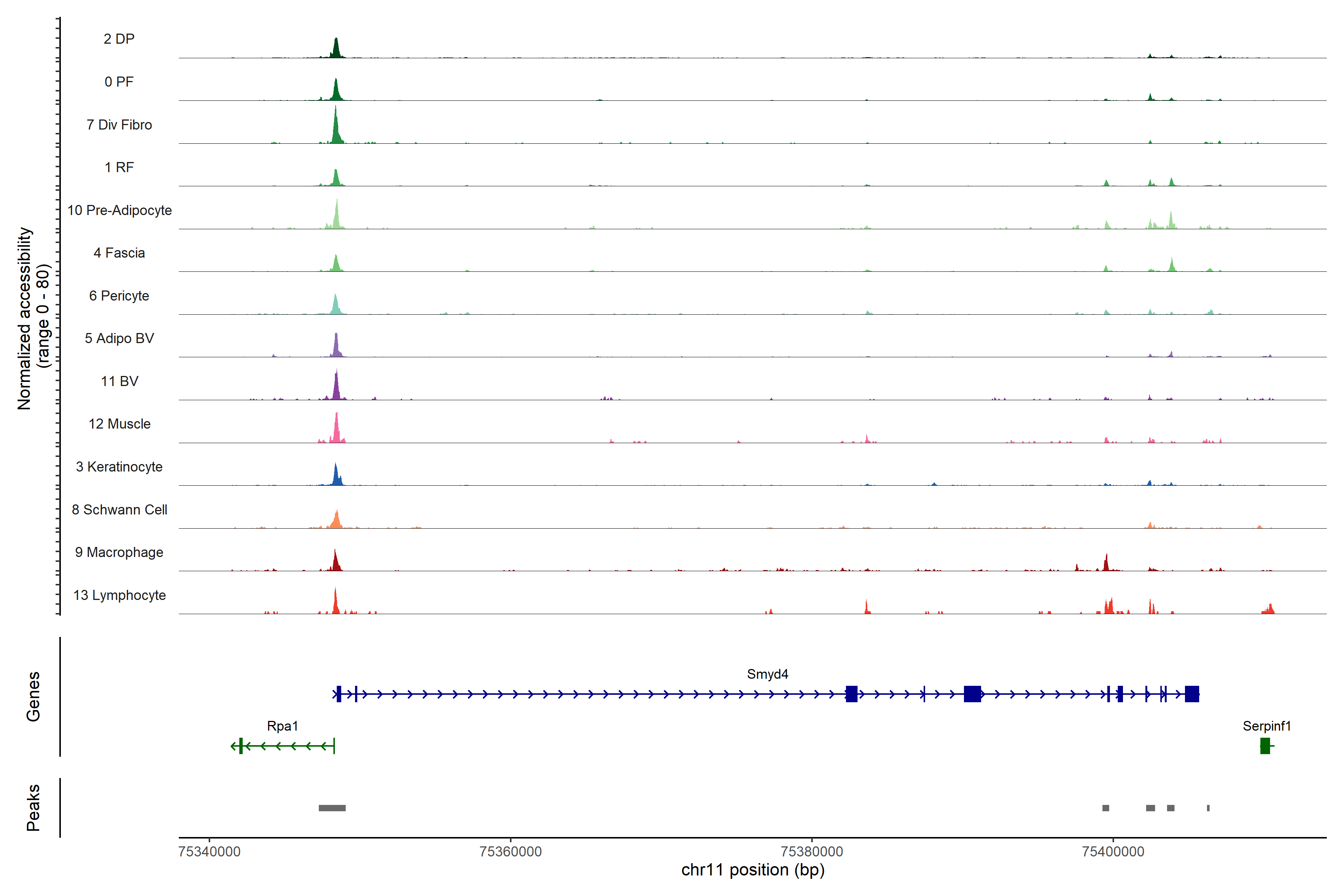Click the Smyd4 gene label
The width and height of the screenshot is (1344, 896).
click(768, 674)
